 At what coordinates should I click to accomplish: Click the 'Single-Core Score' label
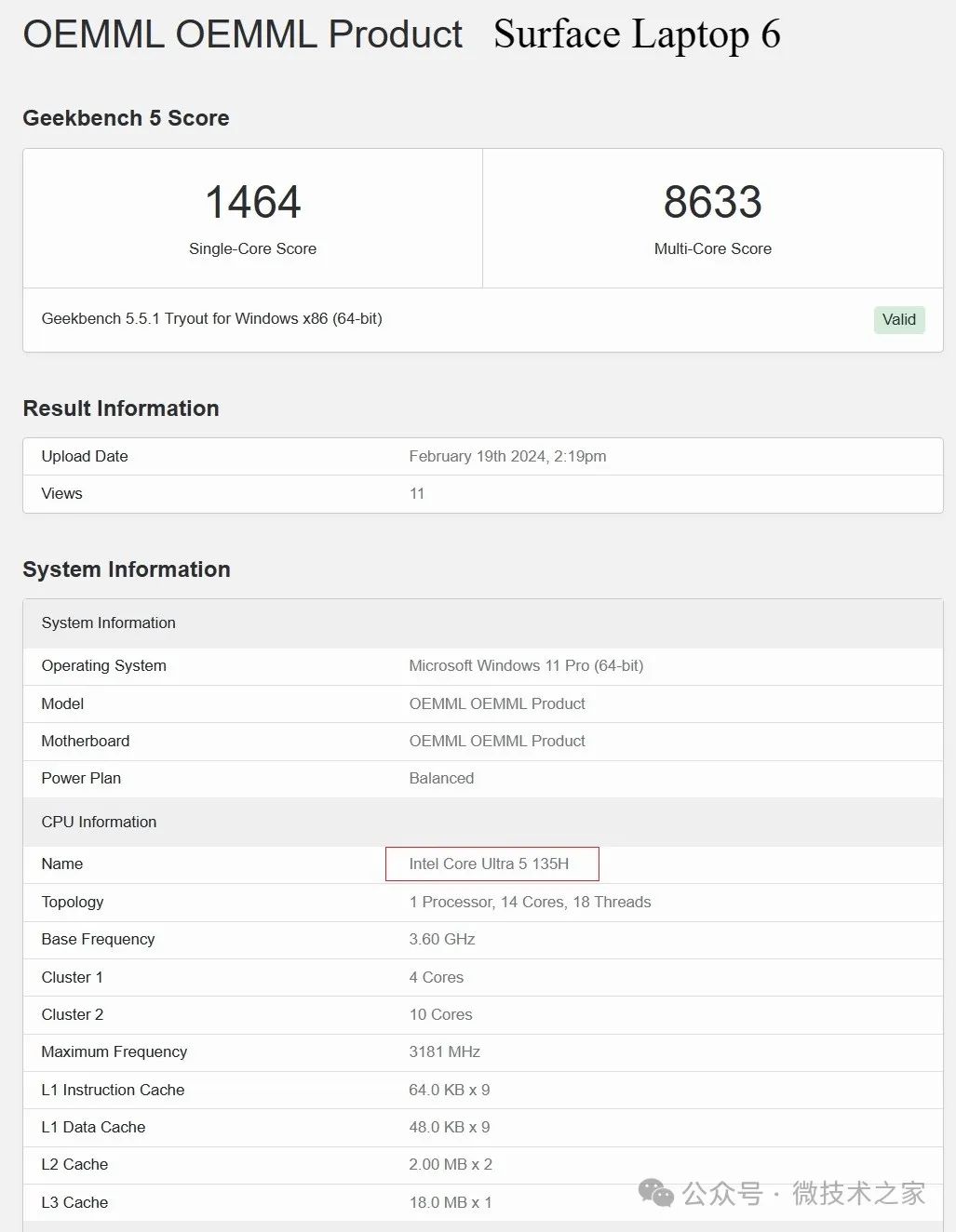coord(252,248)
